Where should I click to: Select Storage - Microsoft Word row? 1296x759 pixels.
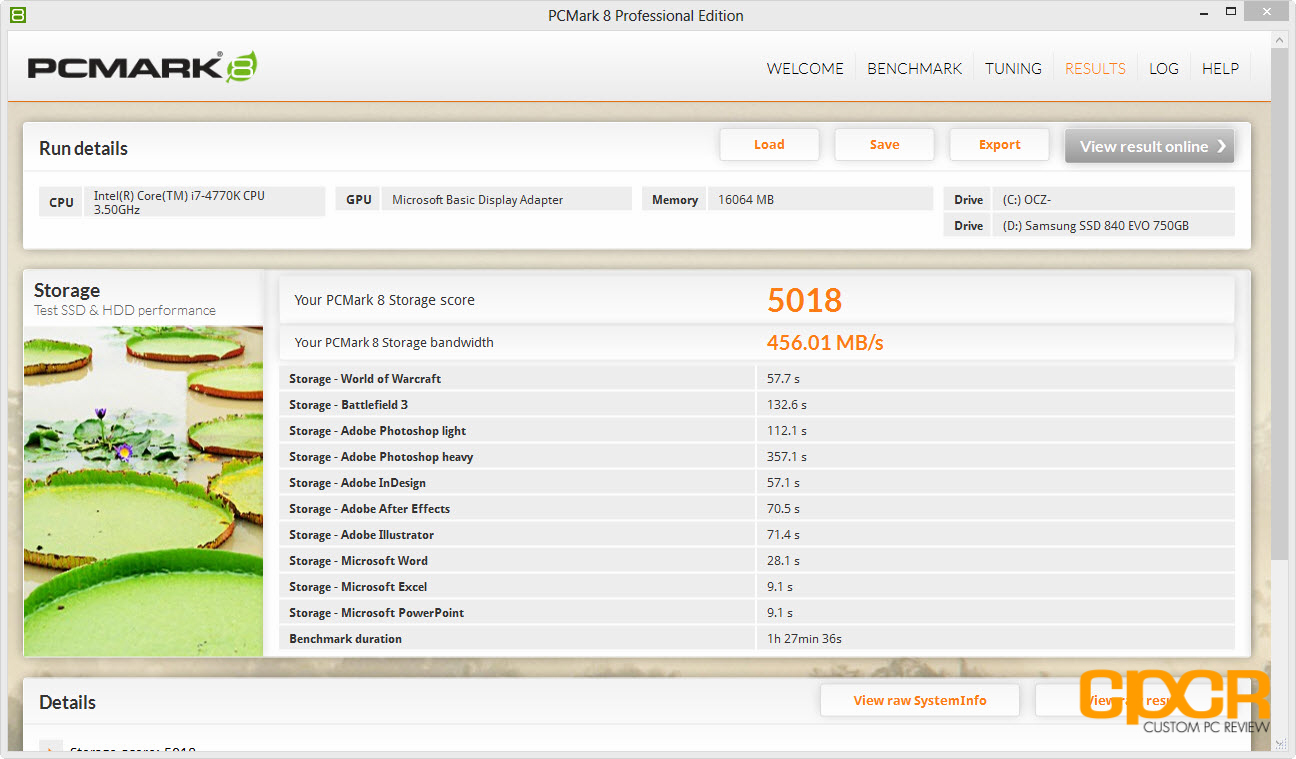(x=757, y=561)
